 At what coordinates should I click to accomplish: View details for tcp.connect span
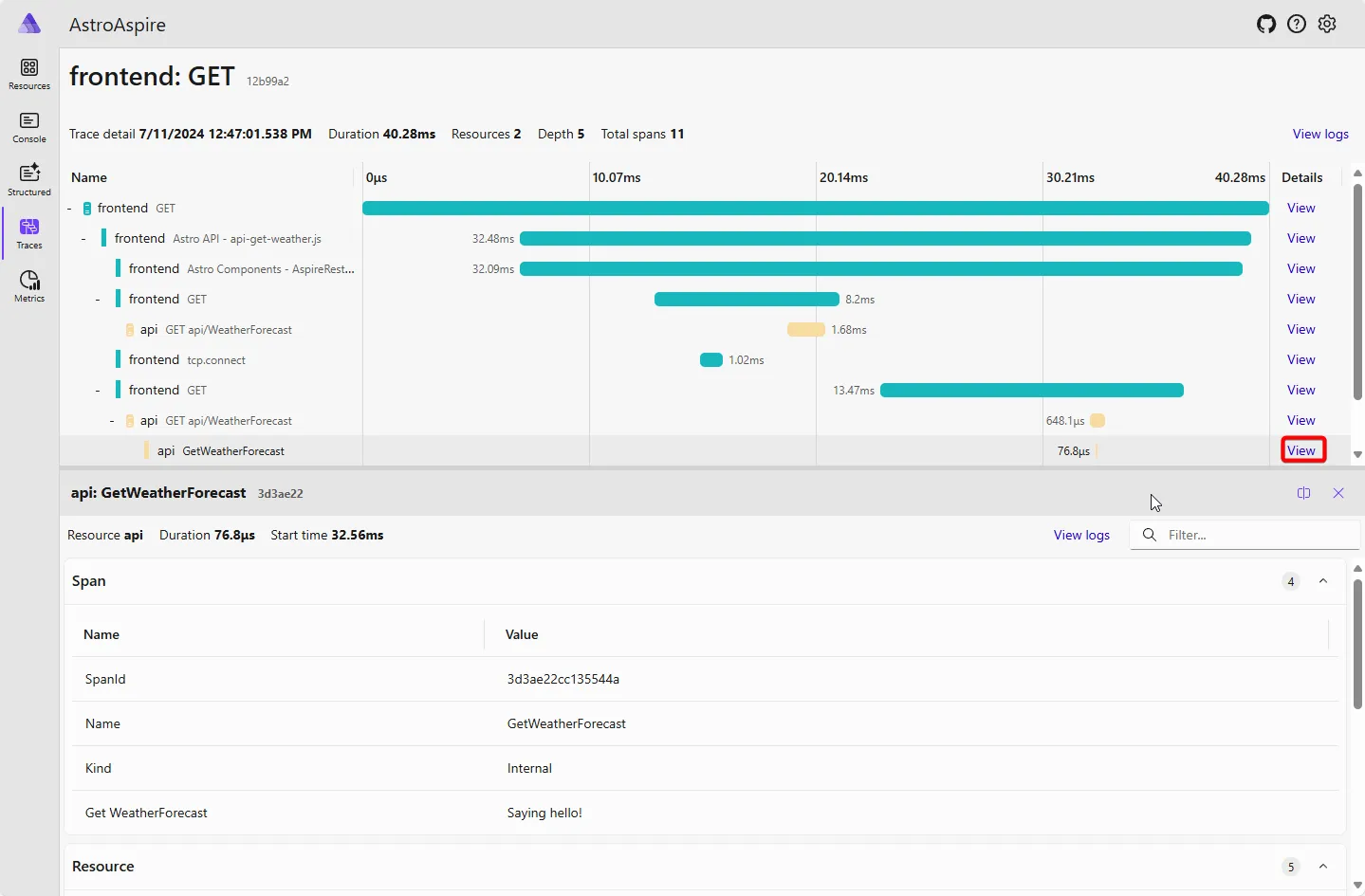pos(1301,359)
